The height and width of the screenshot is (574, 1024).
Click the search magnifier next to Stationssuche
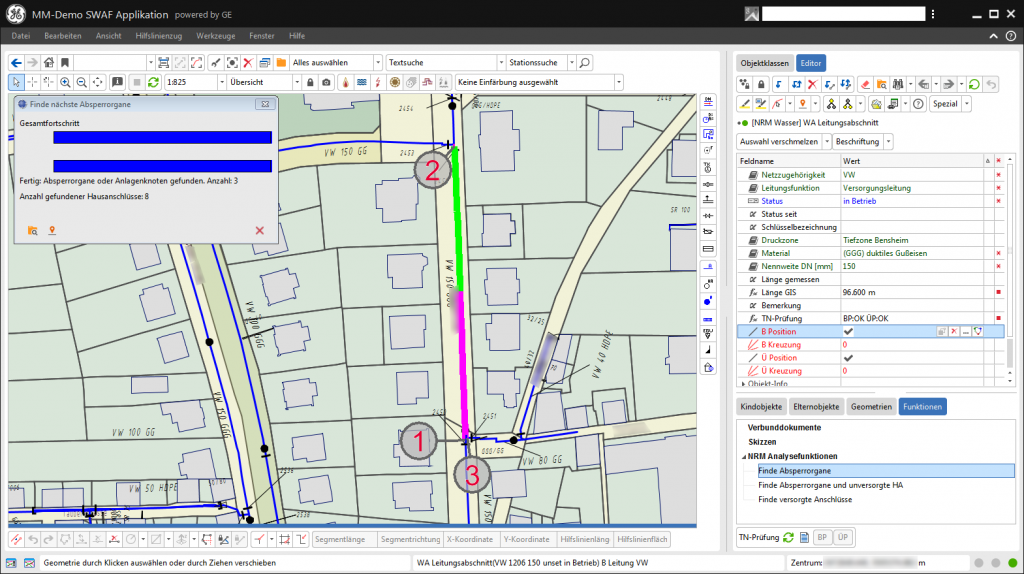point(586,62)
